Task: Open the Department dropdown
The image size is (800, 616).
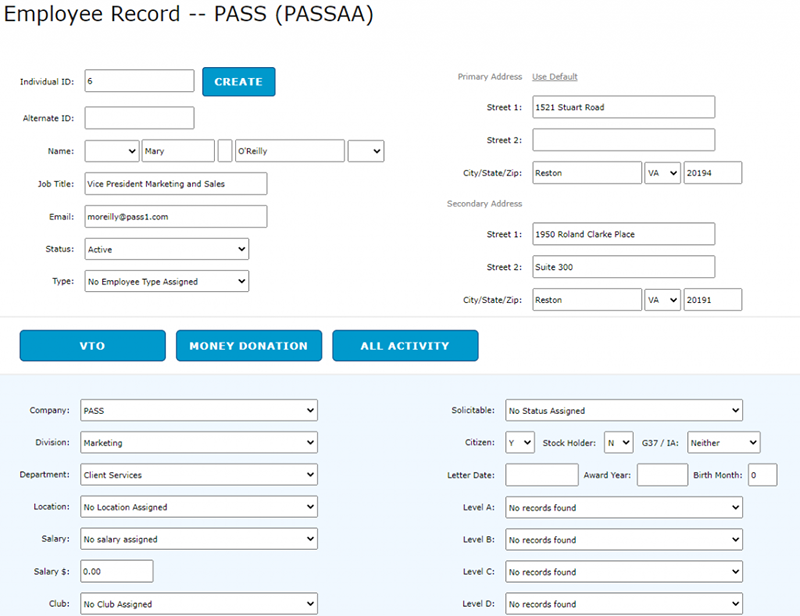Action: [x=199, y=475]
